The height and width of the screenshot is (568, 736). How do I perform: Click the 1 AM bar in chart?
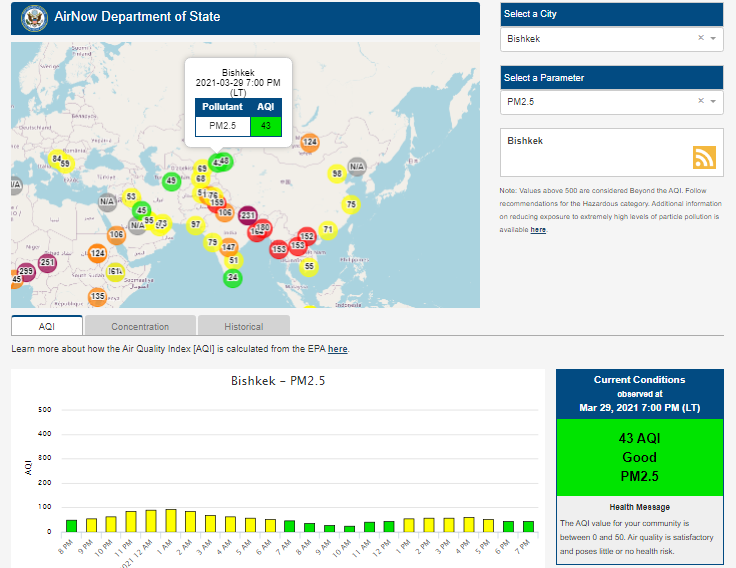[x=170, y=520]
